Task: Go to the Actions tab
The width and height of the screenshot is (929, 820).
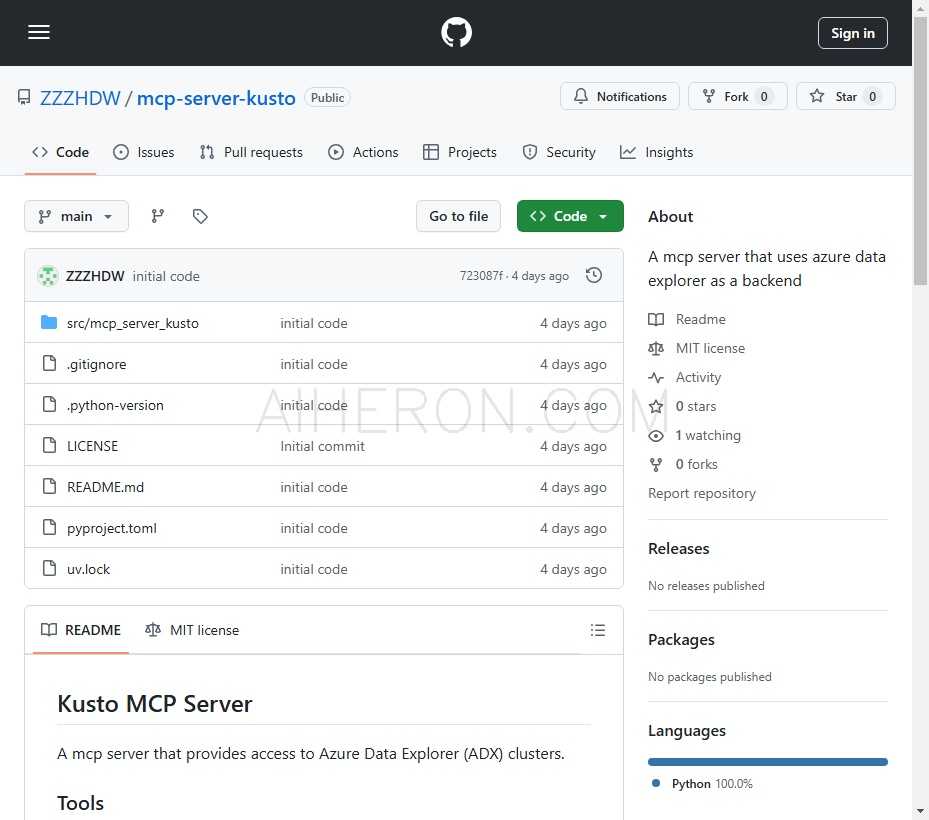Action: point(363,152)
